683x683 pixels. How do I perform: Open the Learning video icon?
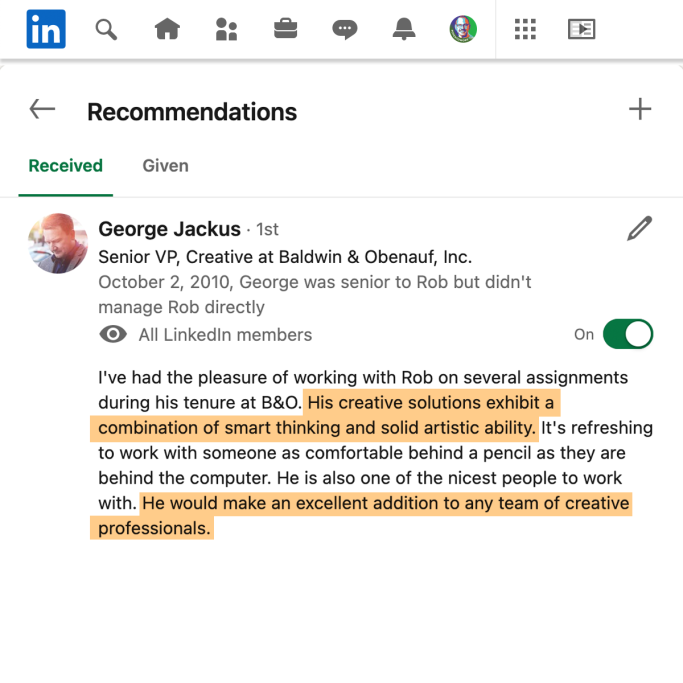(x=582, y=29)
